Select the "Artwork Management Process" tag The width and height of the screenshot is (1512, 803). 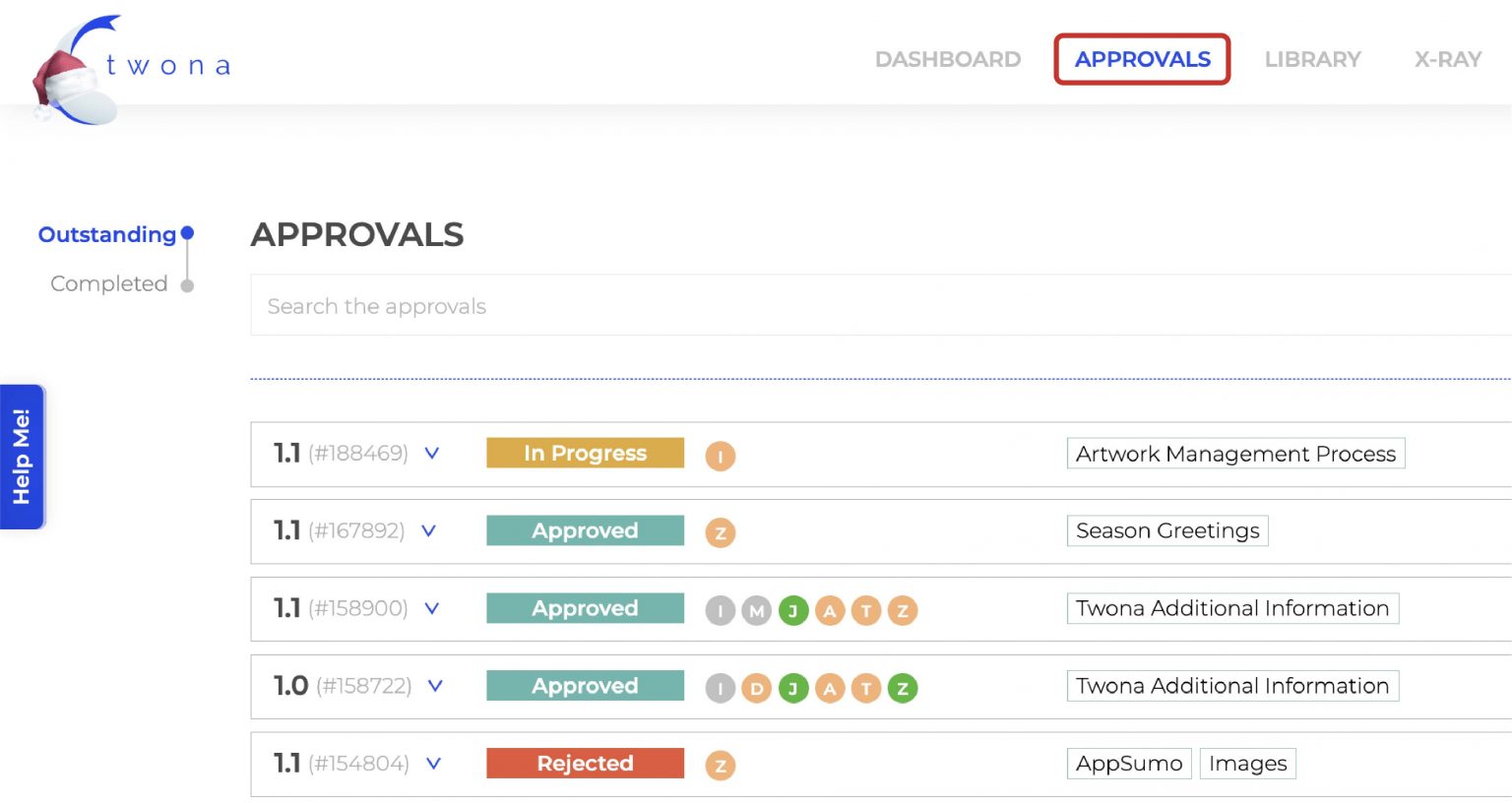point(1235,454)
